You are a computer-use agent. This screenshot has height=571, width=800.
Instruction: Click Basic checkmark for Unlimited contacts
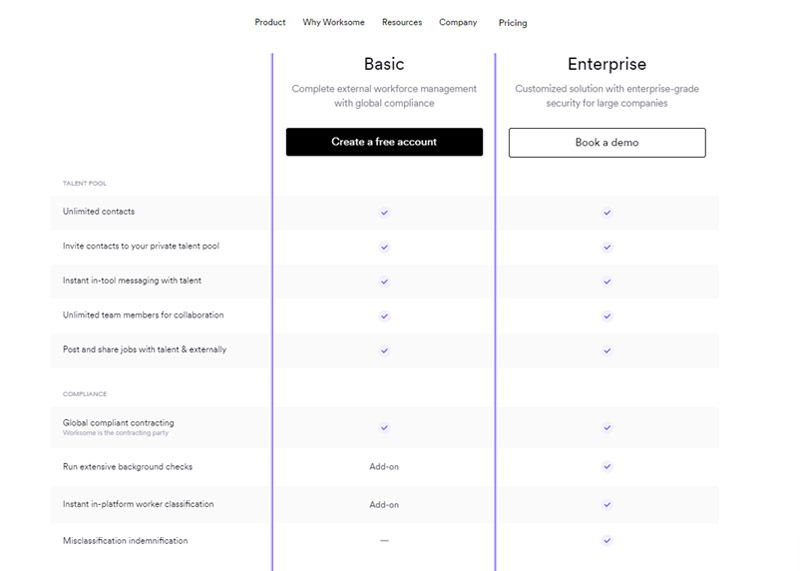[x=384, y=212]
